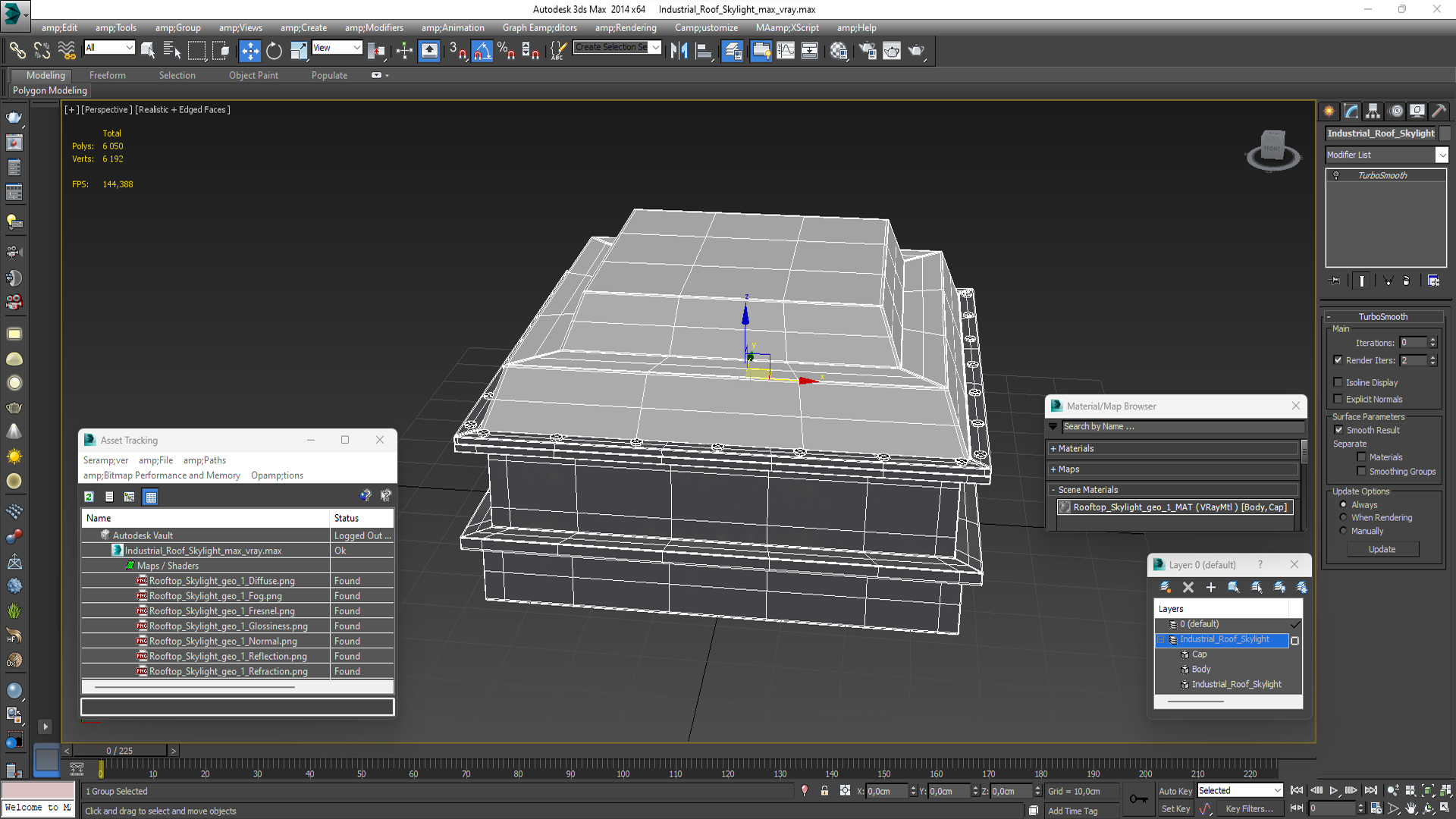Open the Hierarchy command panel tab
This screenshot has width=1456, height=819.
1373,111
